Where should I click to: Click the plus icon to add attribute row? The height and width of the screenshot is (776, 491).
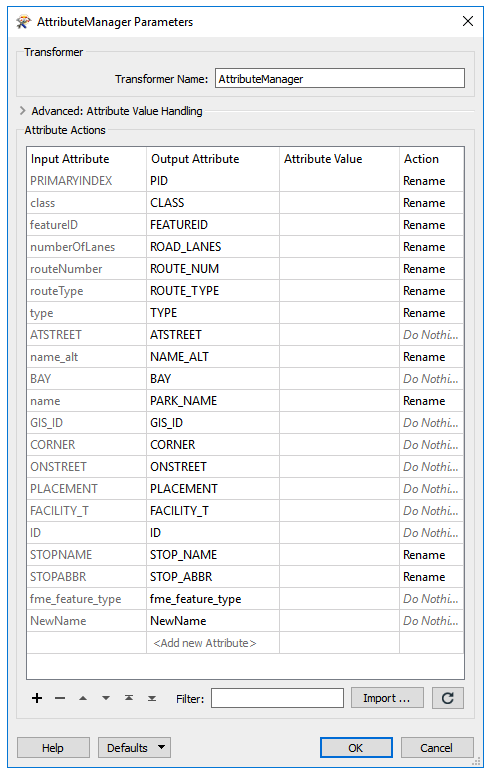coord(37,698)
